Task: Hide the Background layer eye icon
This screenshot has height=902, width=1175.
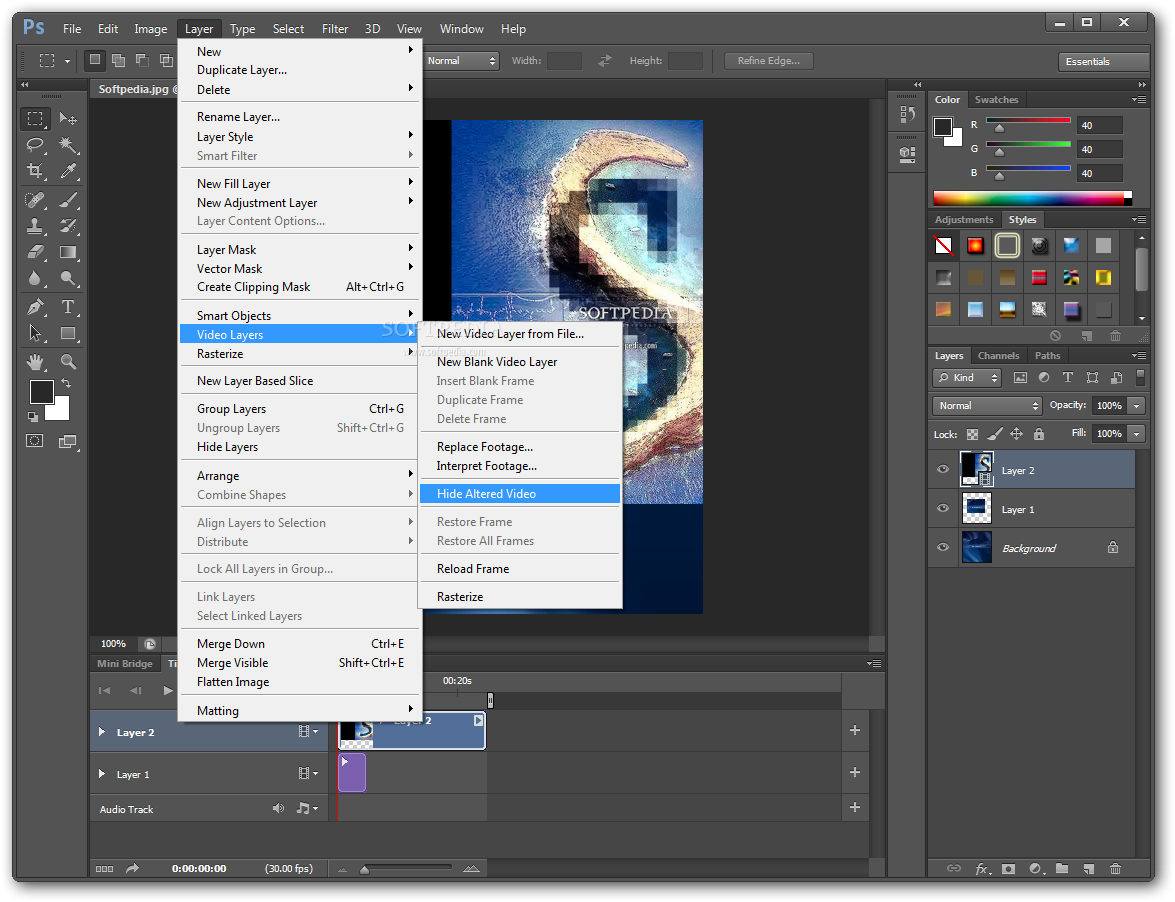Action: point(943,548)
